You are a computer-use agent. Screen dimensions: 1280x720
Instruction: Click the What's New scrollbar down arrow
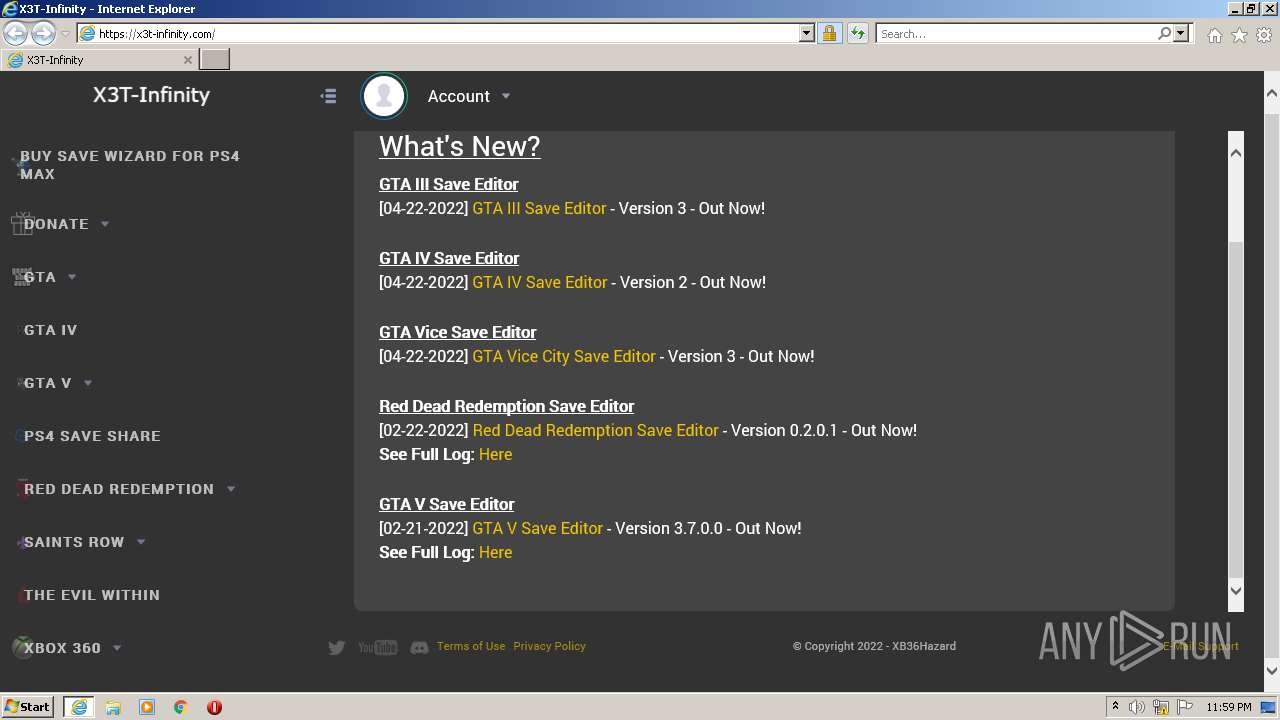(1235, 590)
